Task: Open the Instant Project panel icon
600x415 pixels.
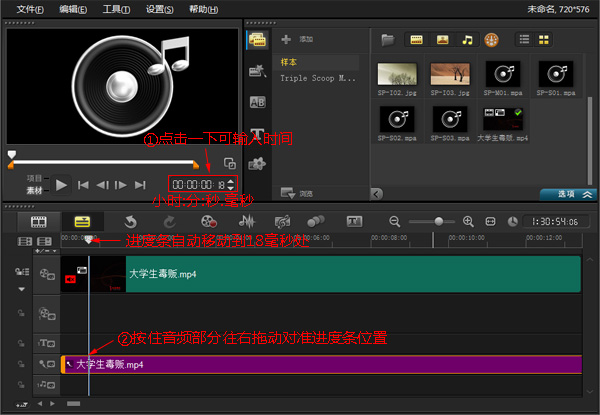Action: [x=257, y=71]
